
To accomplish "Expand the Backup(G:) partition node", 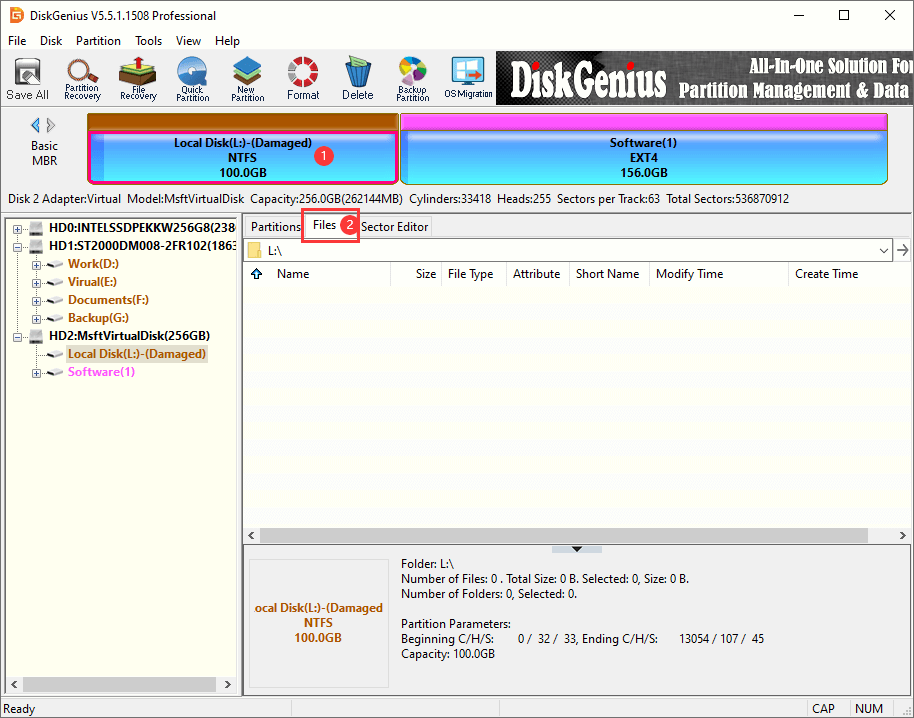I will coord(36,319).
